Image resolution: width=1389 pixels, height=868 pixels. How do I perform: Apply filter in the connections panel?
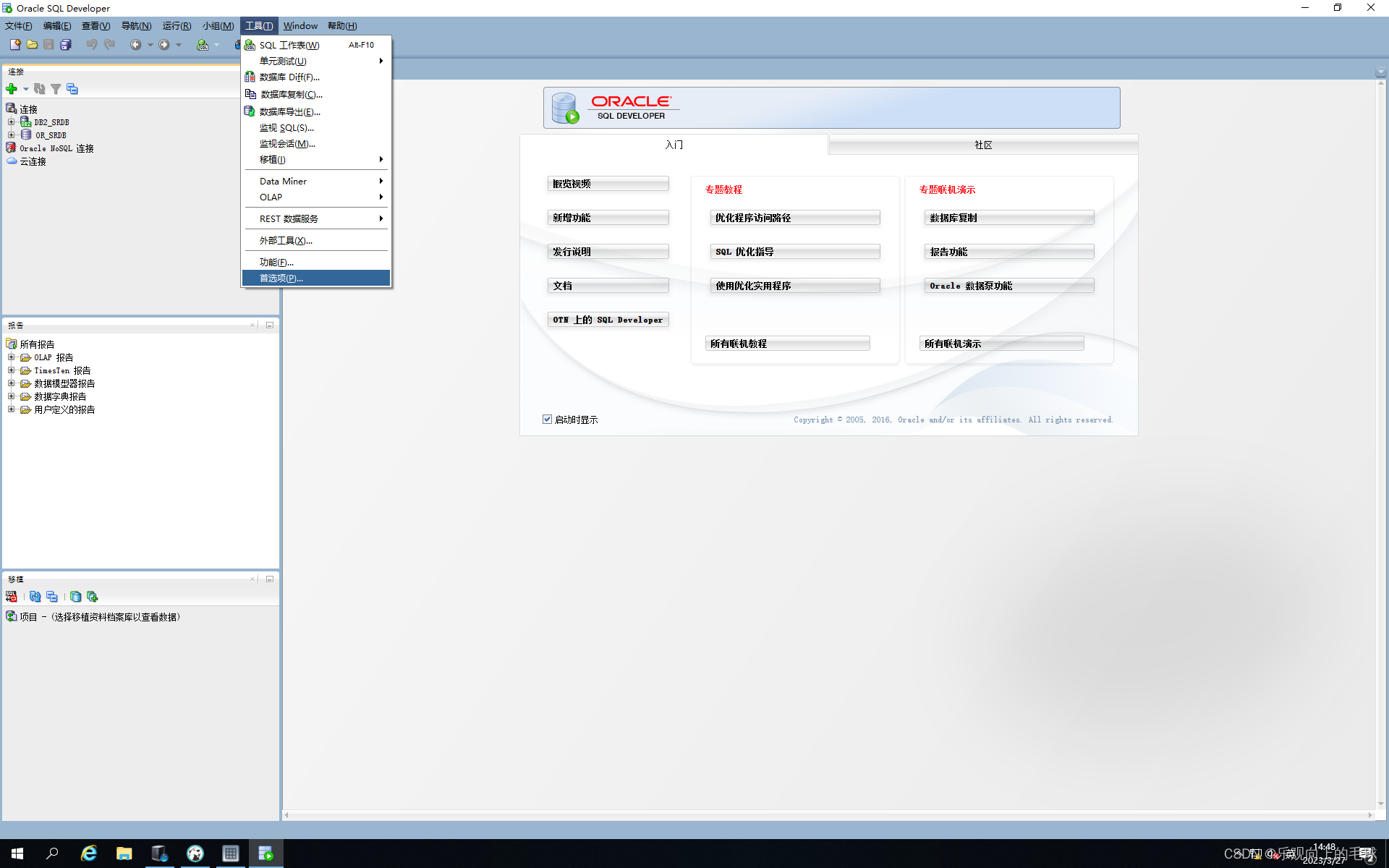56,89
